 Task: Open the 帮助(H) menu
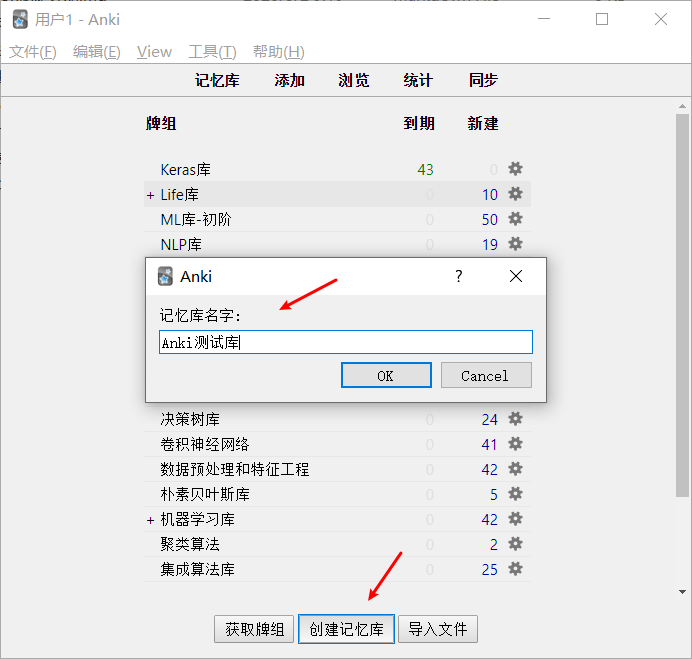[x=278, y=52]
